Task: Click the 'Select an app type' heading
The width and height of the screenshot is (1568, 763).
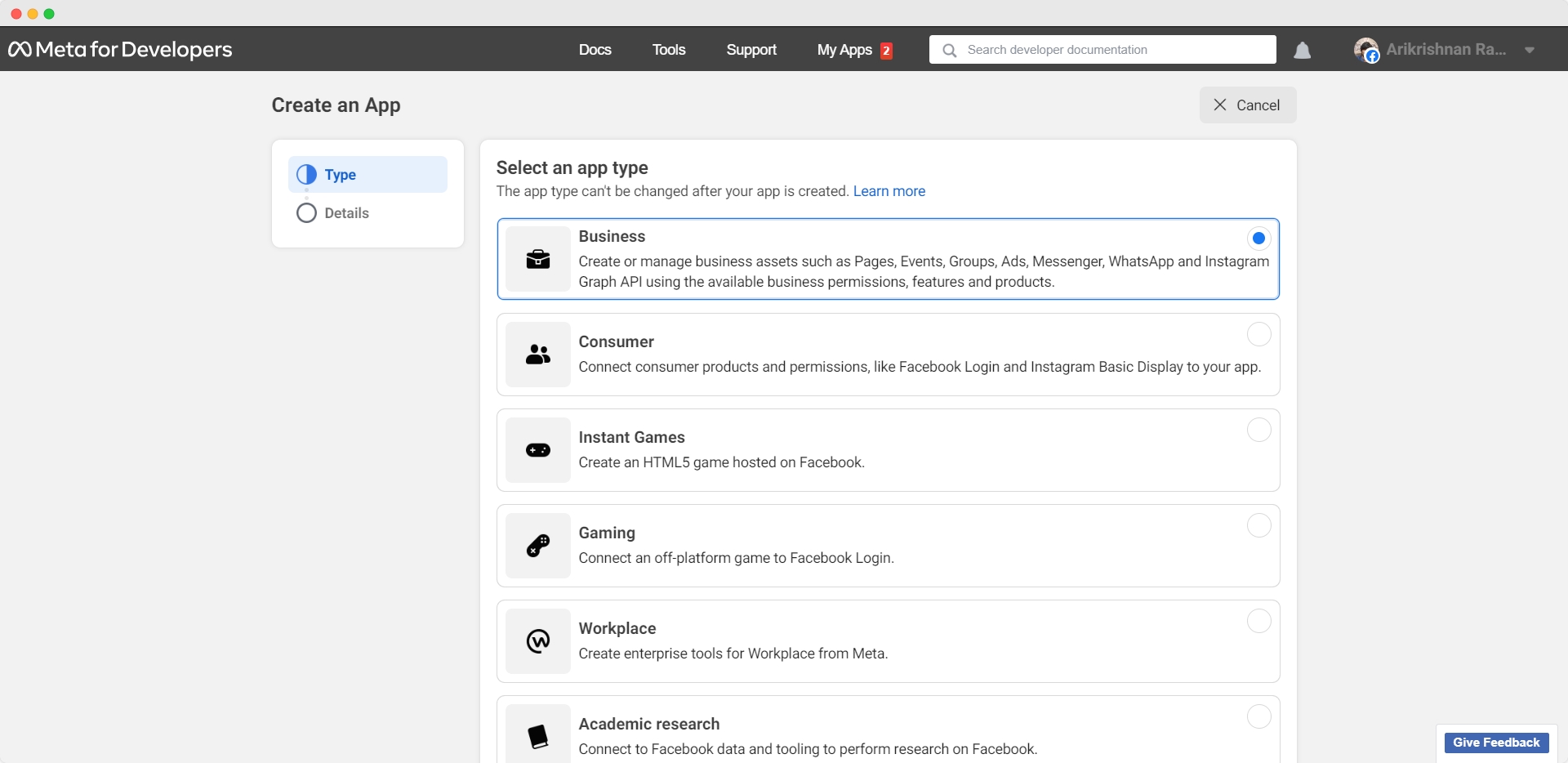Action: coord(572,167)
